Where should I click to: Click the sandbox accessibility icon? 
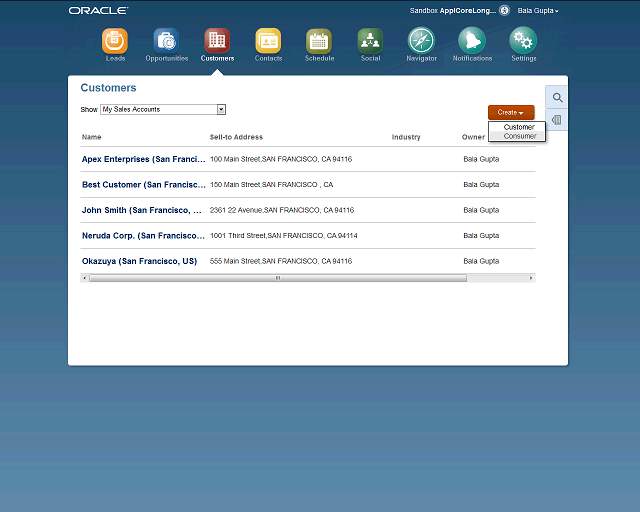(x=504, y=11)
